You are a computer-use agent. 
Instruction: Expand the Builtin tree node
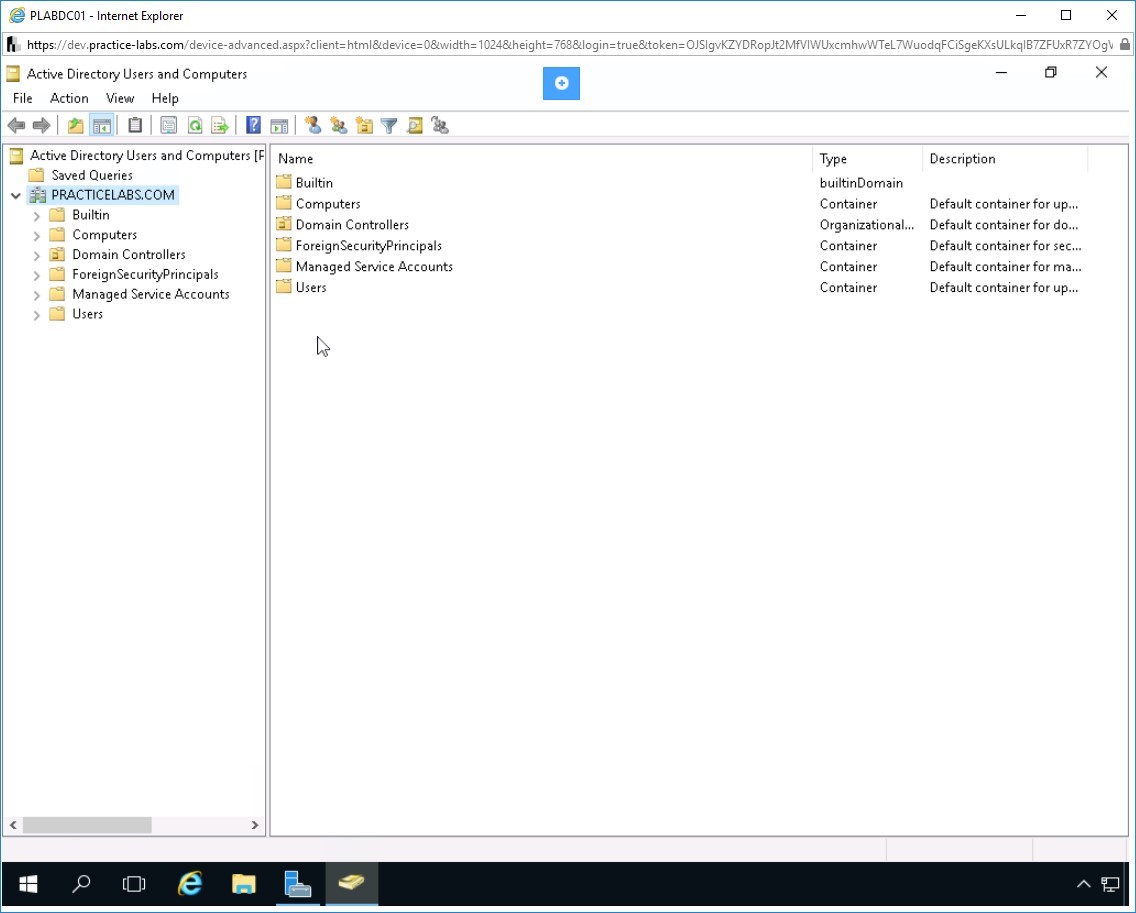point(36,215)
